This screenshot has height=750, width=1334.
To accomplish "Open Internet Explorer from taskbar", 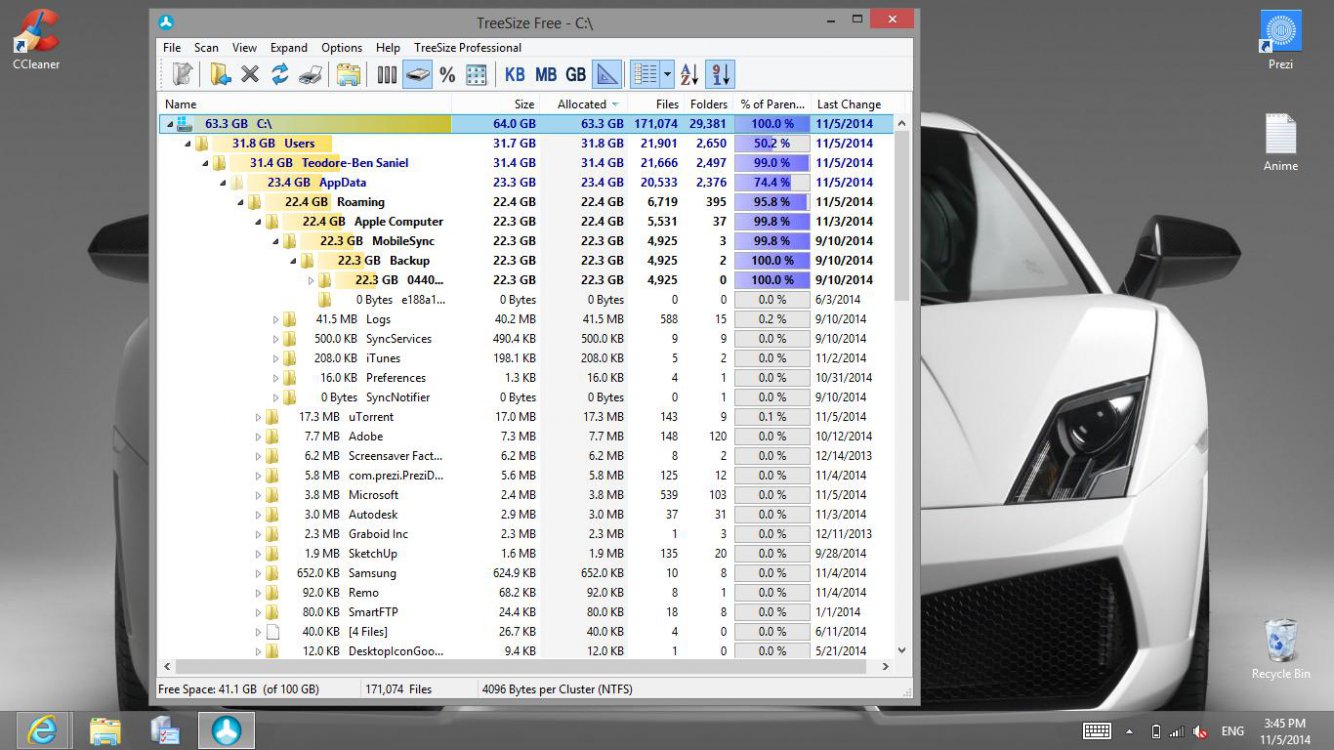I will (42, 730).
